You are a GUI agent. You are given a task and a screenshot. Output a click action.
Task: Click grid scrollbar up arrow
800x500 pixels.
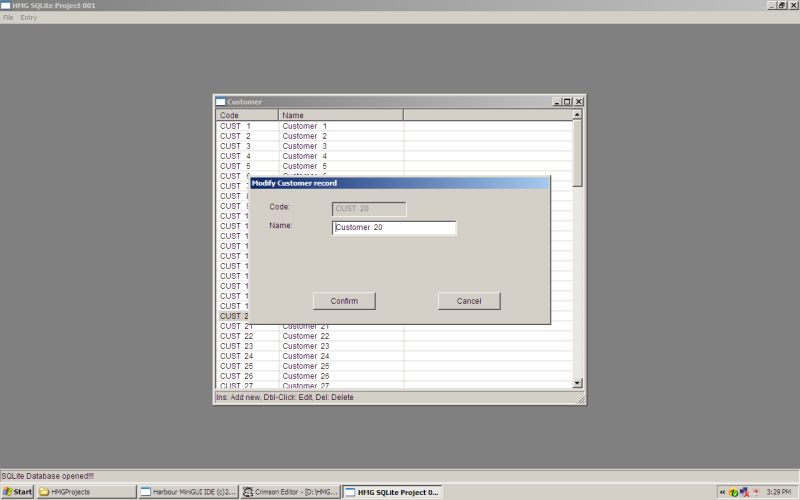tap(577, 115)
